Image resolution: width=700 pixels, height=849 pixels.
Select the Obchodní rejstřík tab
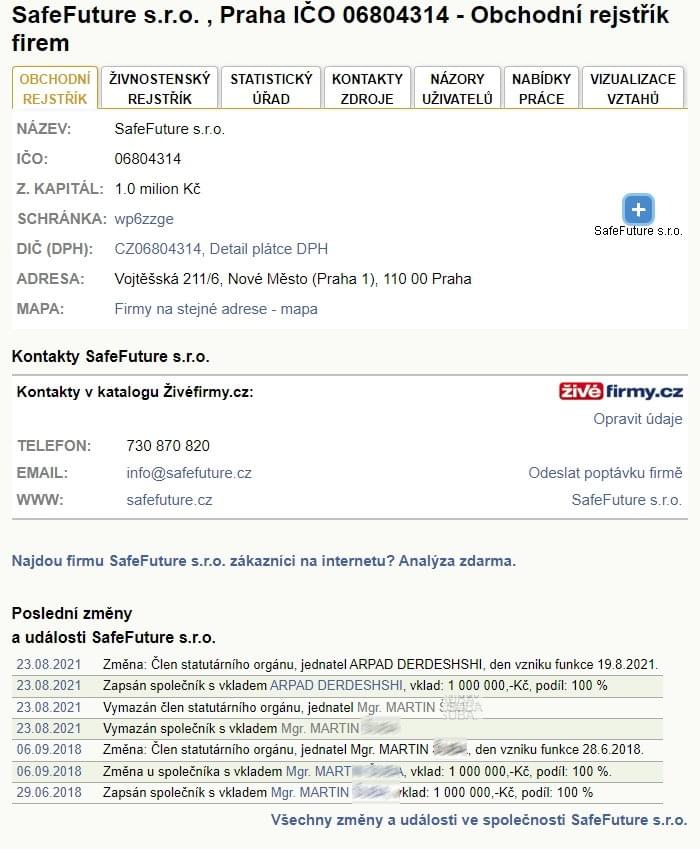pyautogui.click(x=55, y=89)
